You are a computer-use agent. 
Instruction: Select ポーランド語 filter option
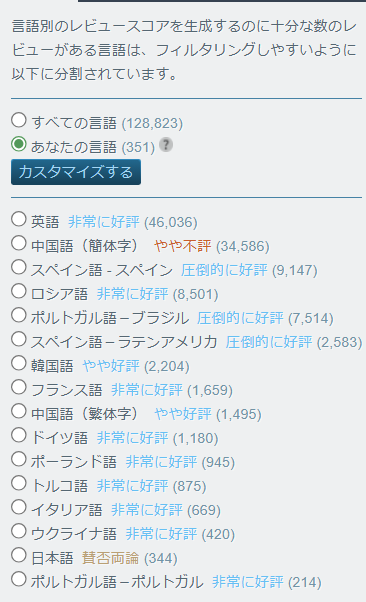[18, 459]
